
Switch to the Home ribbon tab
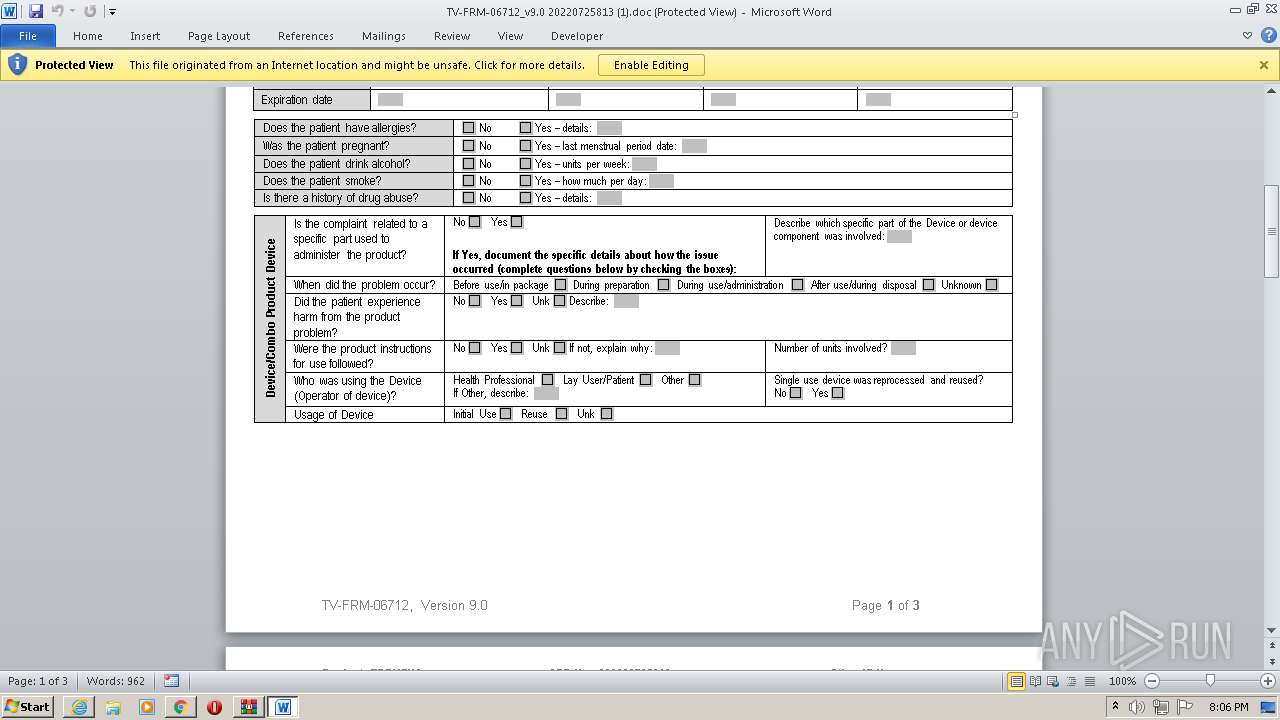(x=88, y=36)
